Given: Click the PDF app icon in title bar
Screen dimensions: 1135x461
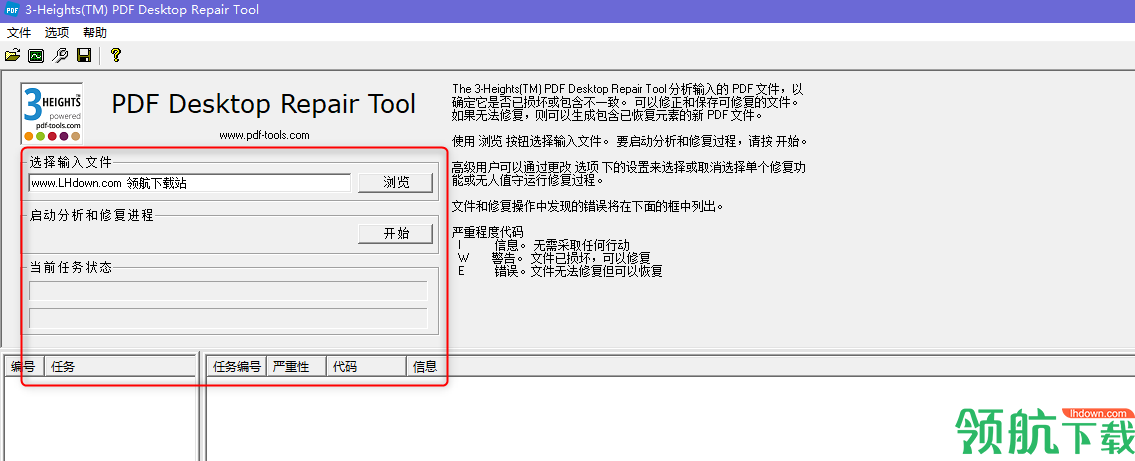Looking at the screenshot, I should coord(12,10).
